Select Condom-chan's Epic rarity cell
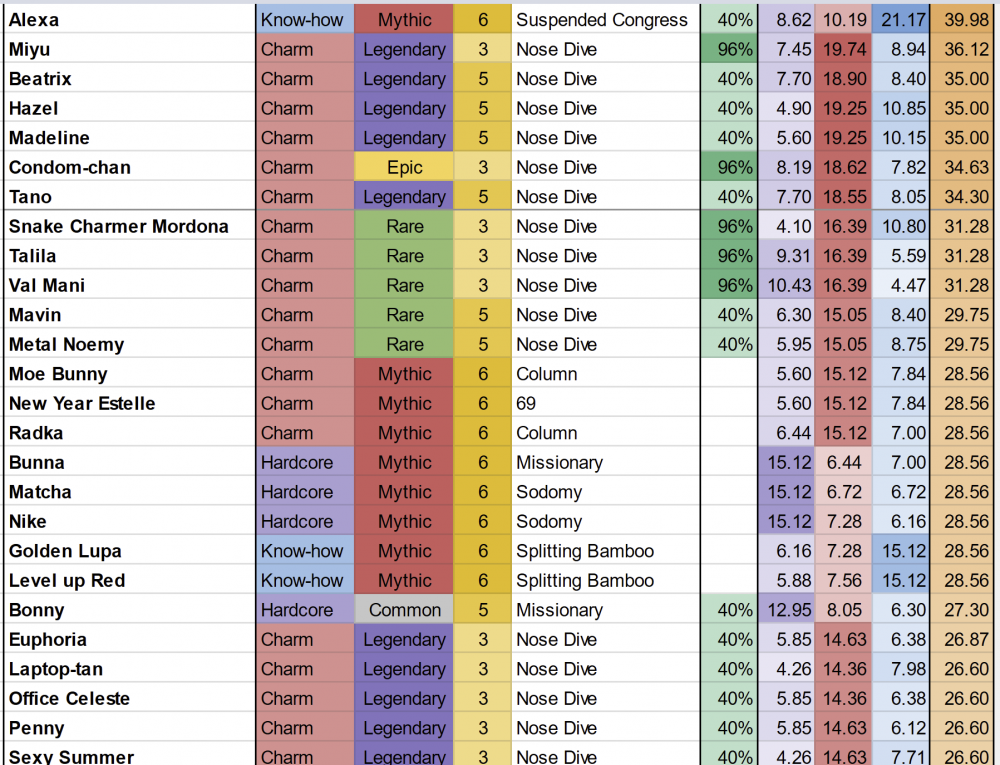Screen dimensions: 1000x765 (x=404, y=168)
